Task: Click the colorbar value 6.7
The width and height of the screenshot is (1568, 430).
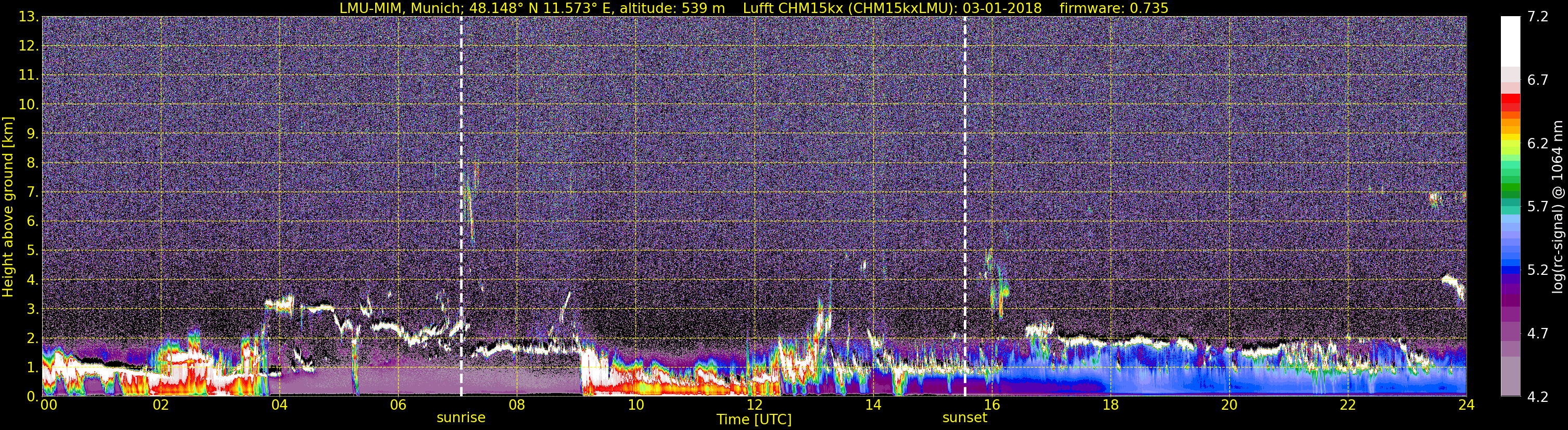Action: pyautogui.click(x=1538, y=80)
